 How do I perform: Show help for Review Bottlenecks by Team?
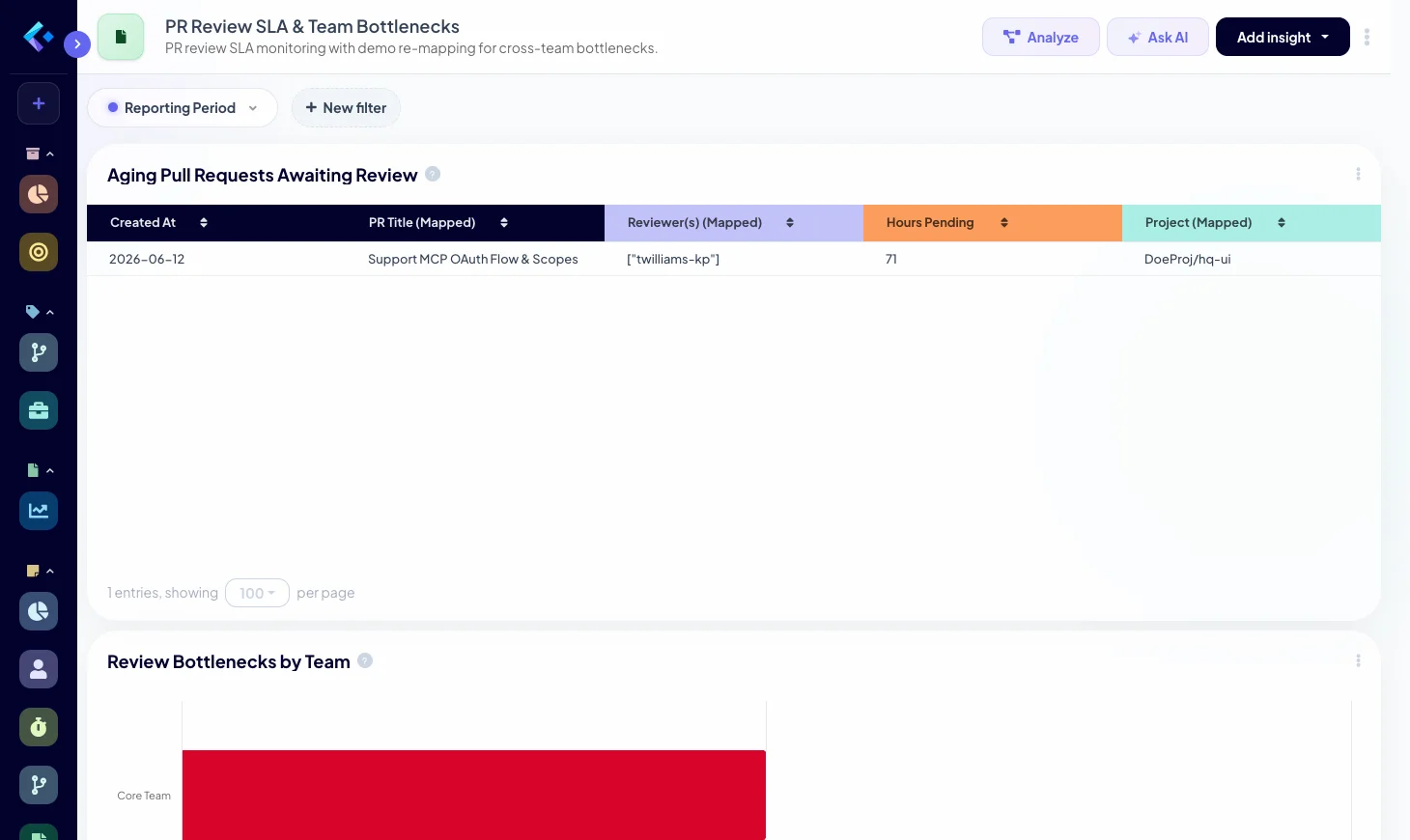point(365,660)
